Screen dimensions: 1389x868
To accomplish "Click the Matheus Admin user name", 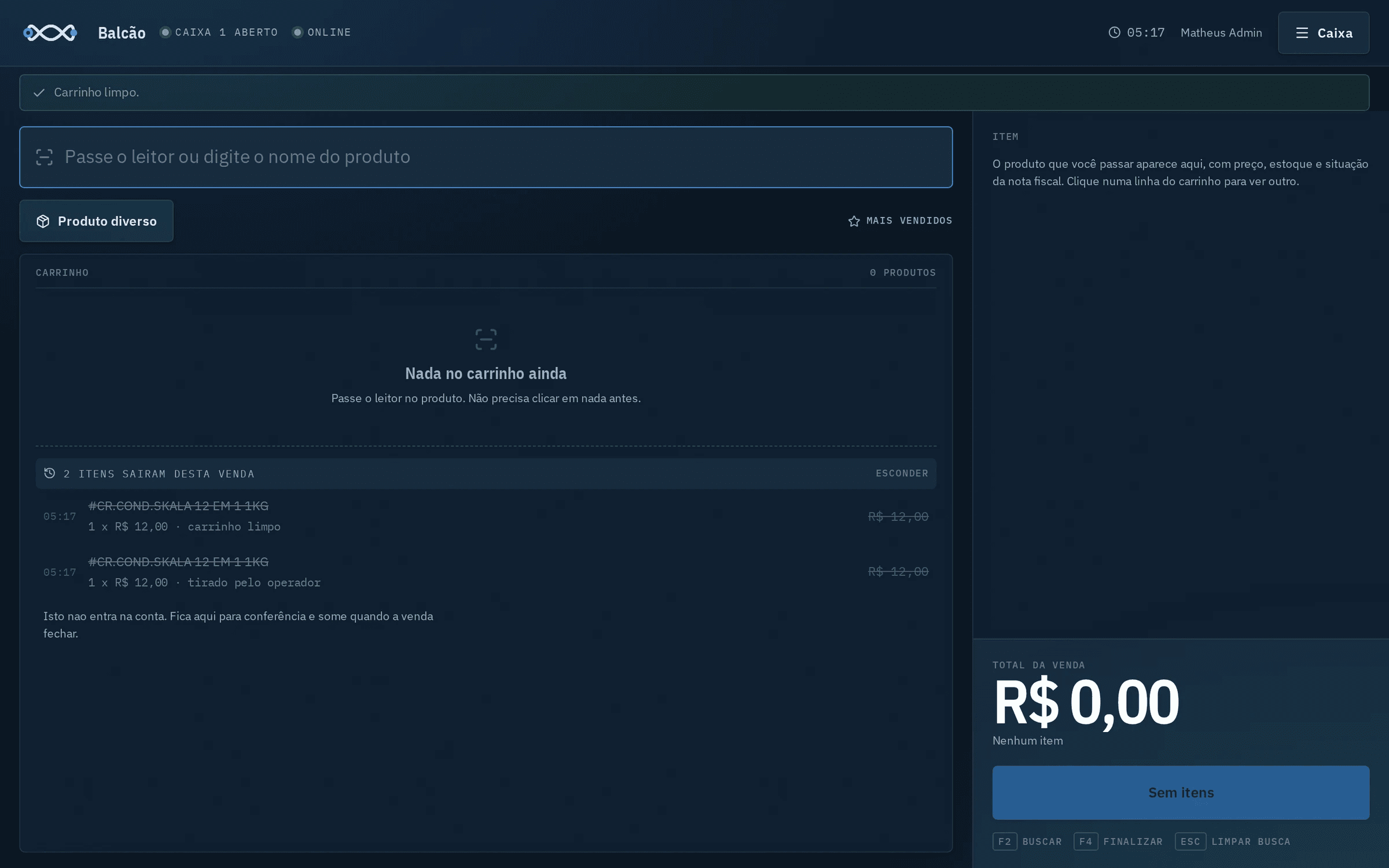I will [1221, 33].
